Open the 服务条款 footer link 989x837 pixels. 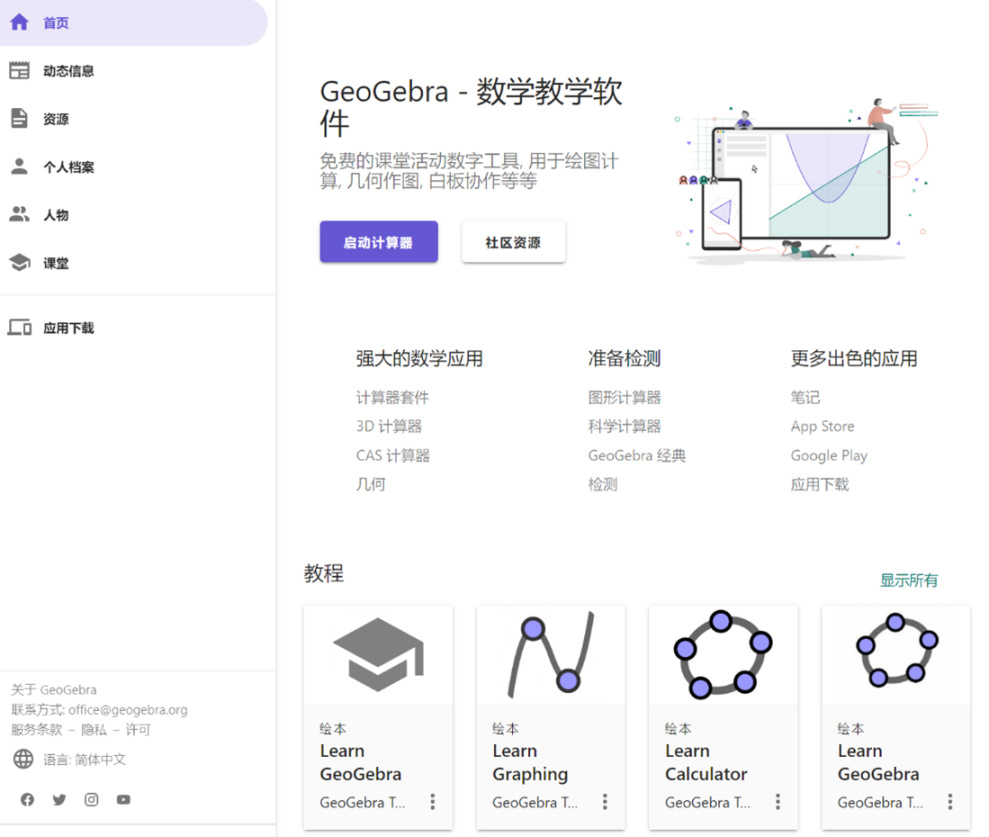pos(37,730)
